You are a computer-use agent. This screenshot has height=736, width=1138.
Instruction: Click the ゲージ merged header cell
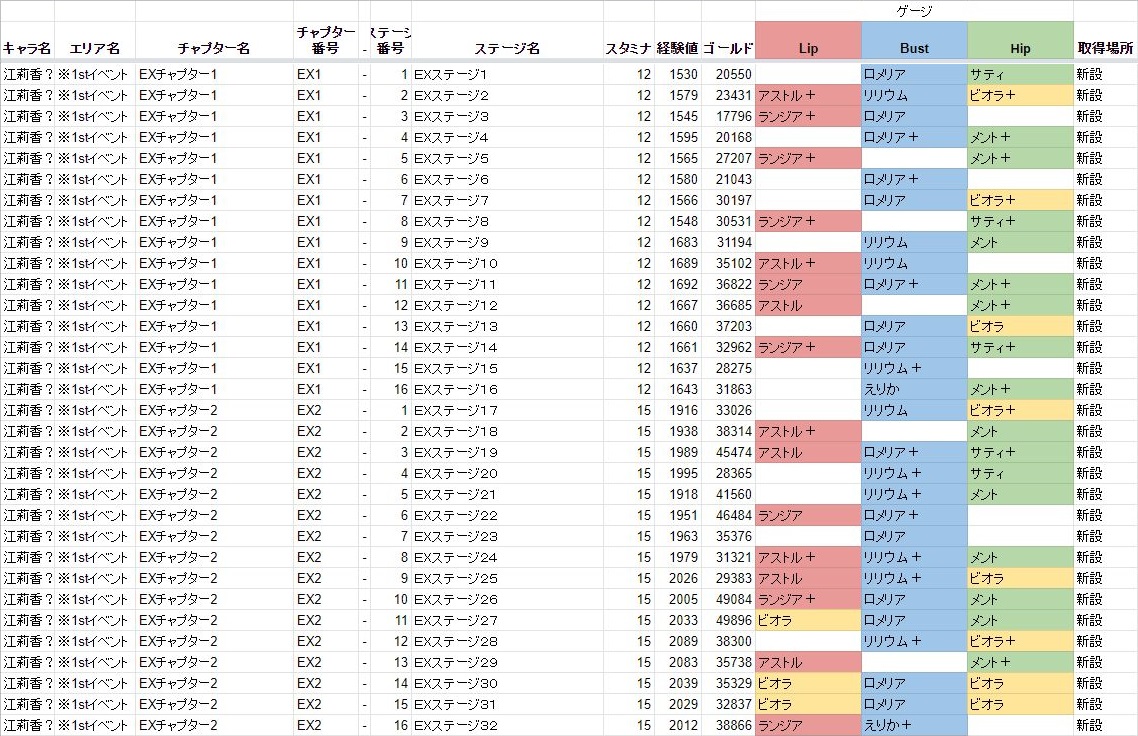pos(914,10)
